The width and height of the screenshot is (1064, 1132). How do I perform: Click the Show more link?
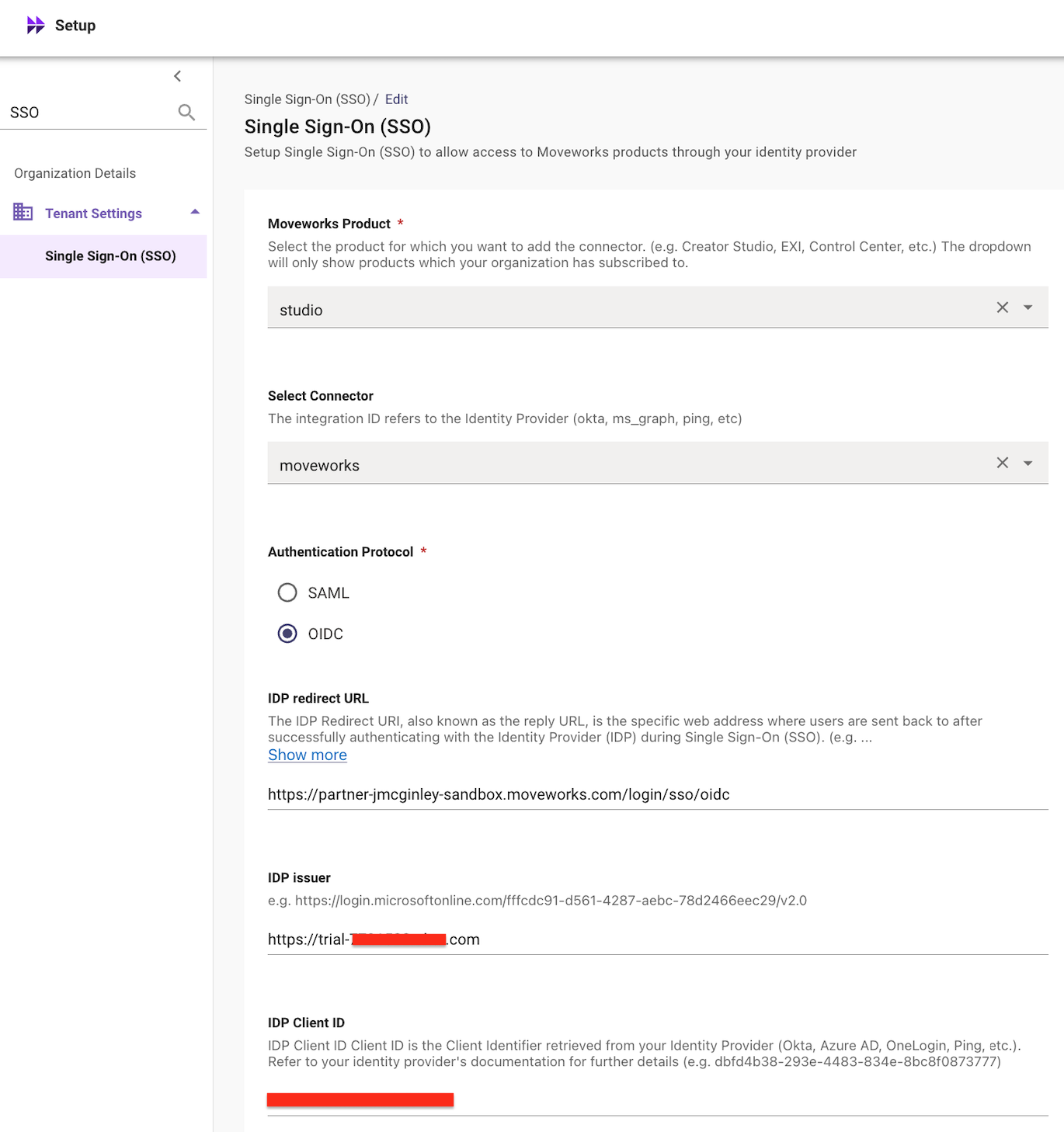pyautogui.click(x=308, y=755)
